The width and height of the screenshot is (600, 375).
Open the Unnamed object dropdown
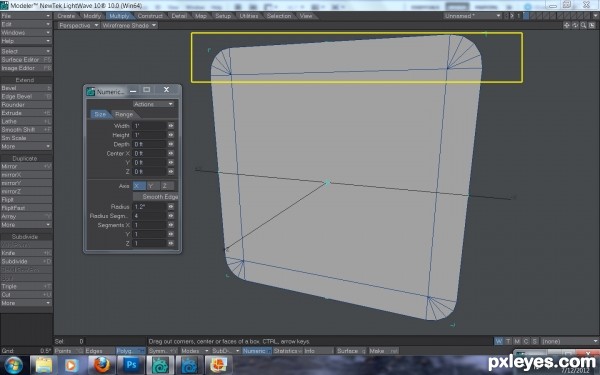point(473,16)
